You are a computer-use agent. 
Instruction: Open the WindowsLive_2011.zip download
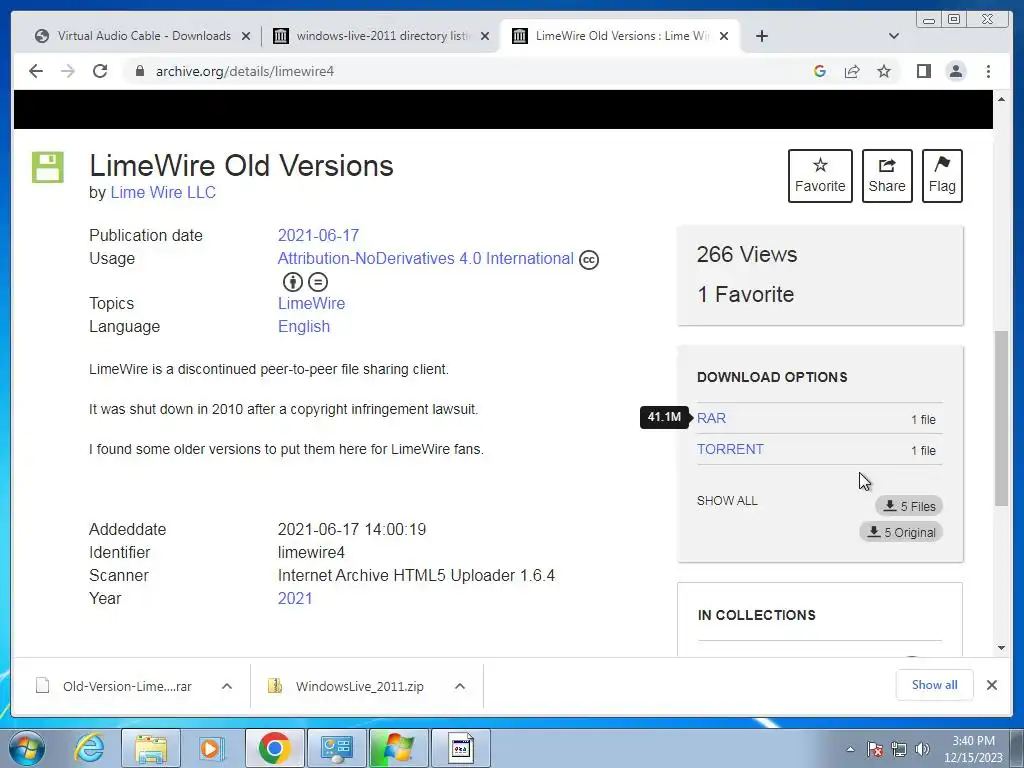347,686
